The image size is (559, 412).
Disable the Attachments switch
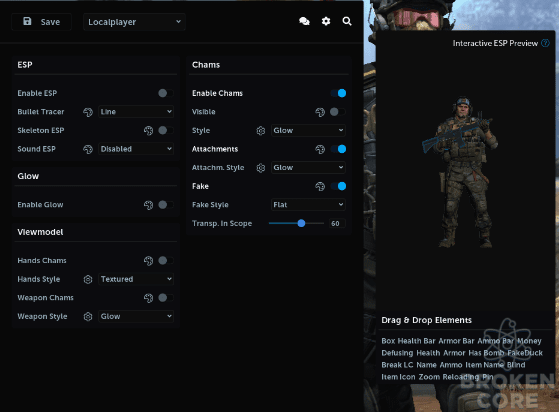pyautogui.click(x=338, y=149)
